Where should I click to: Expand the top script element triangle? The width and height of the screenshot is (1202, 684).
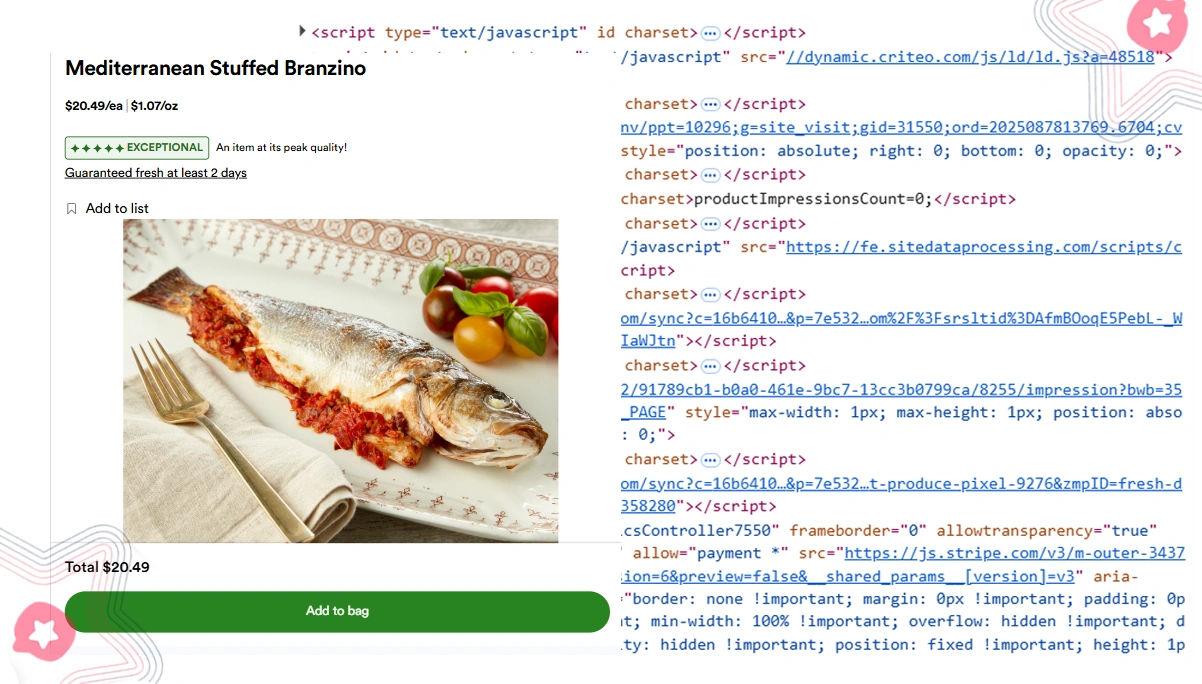click(x=303, y=31)
